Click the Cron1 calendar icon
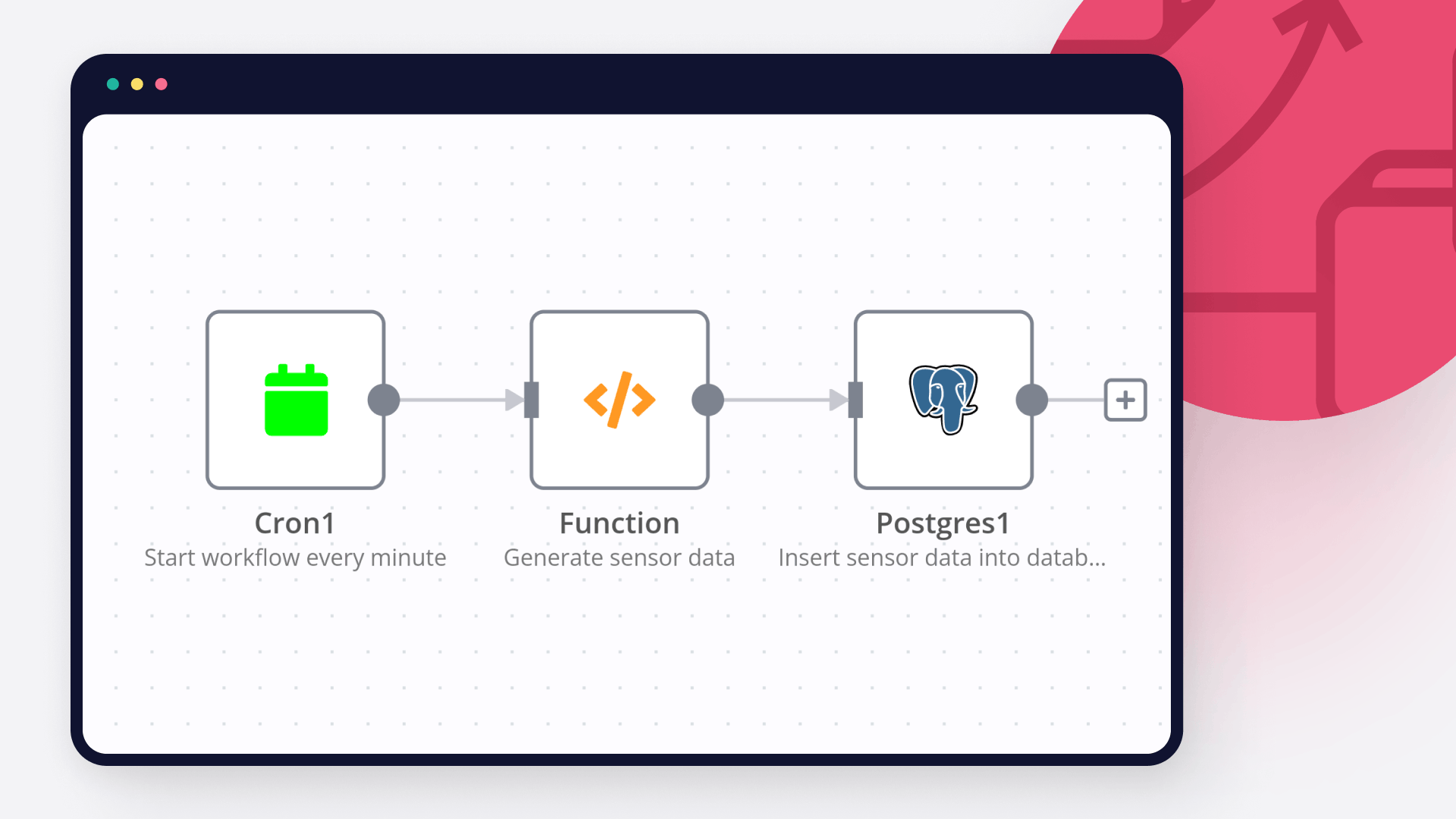Screen dimensions: 1456x819 [295, 399]
